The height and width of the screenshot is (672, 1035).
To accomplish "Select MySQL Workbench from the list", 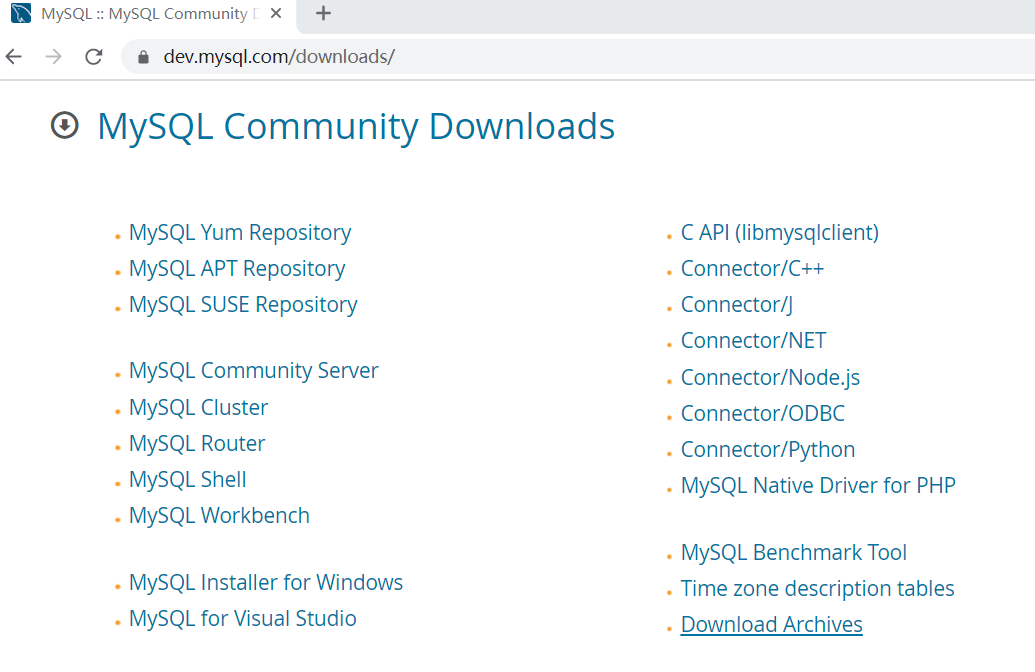I will click(x=219, y=515).
